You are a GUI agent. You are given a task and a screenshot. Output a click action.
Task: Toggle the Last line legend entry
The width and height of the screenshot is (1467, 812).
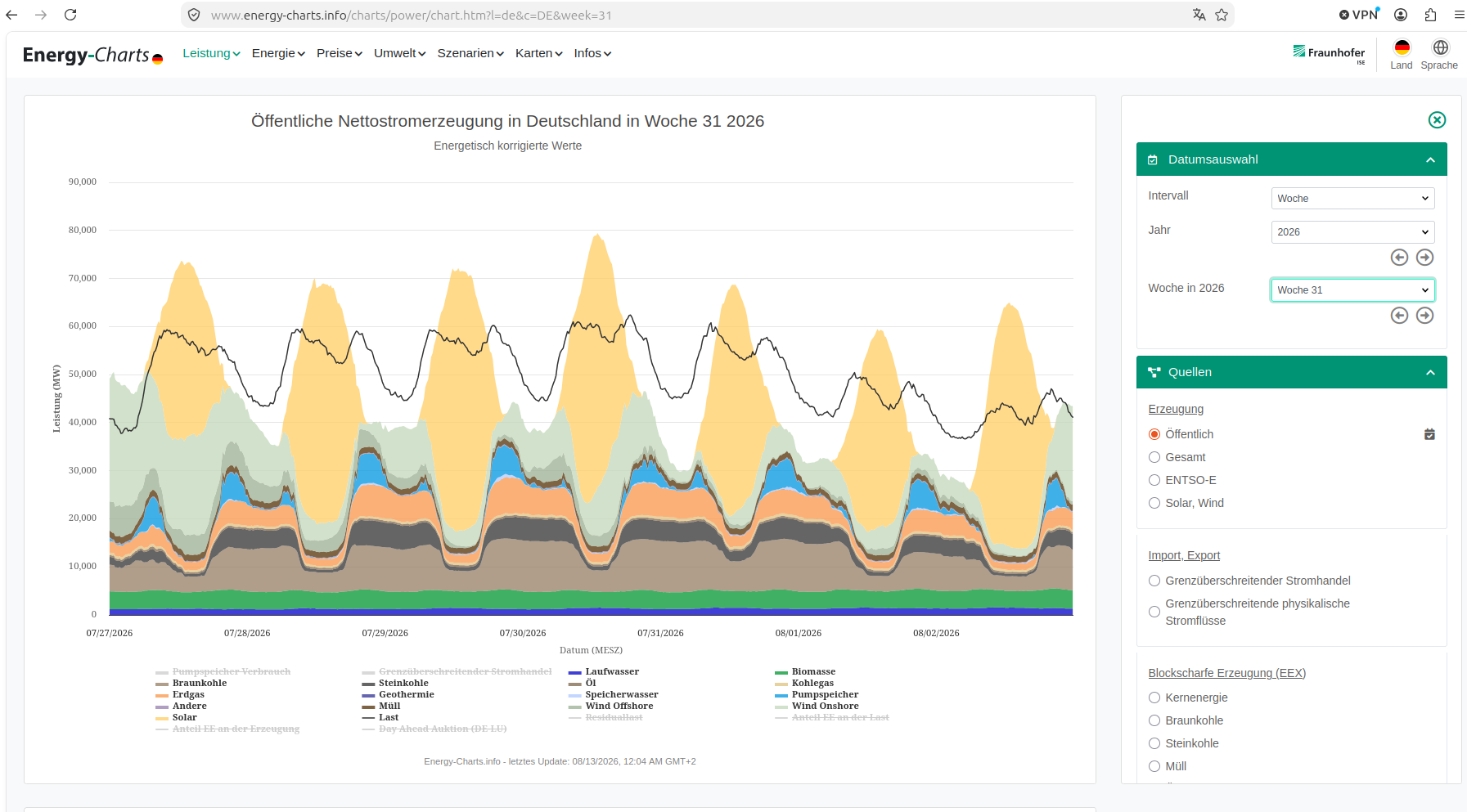coord(380,717)
